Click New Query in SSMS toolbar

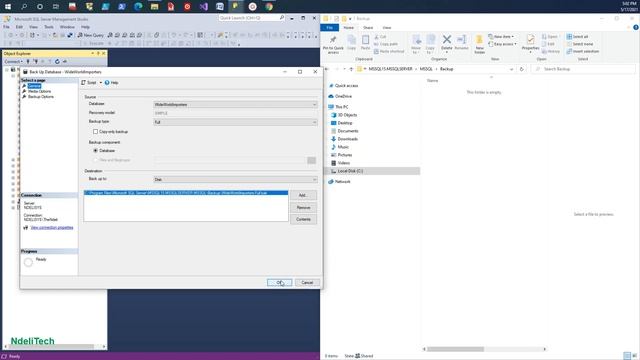pyautogui.click(x=91, y=35)
